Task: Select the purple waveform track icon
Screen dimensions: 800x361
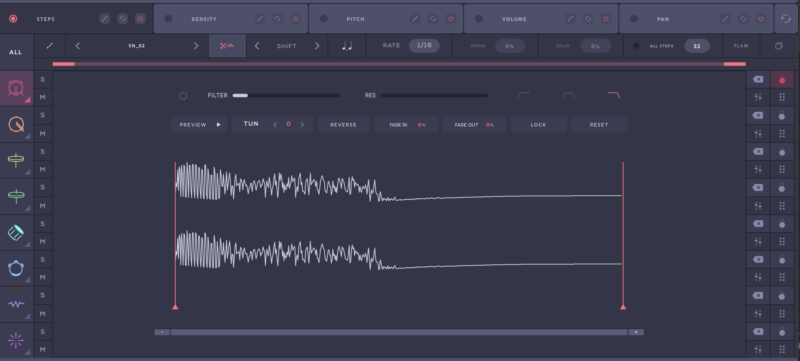Action: 16,304
